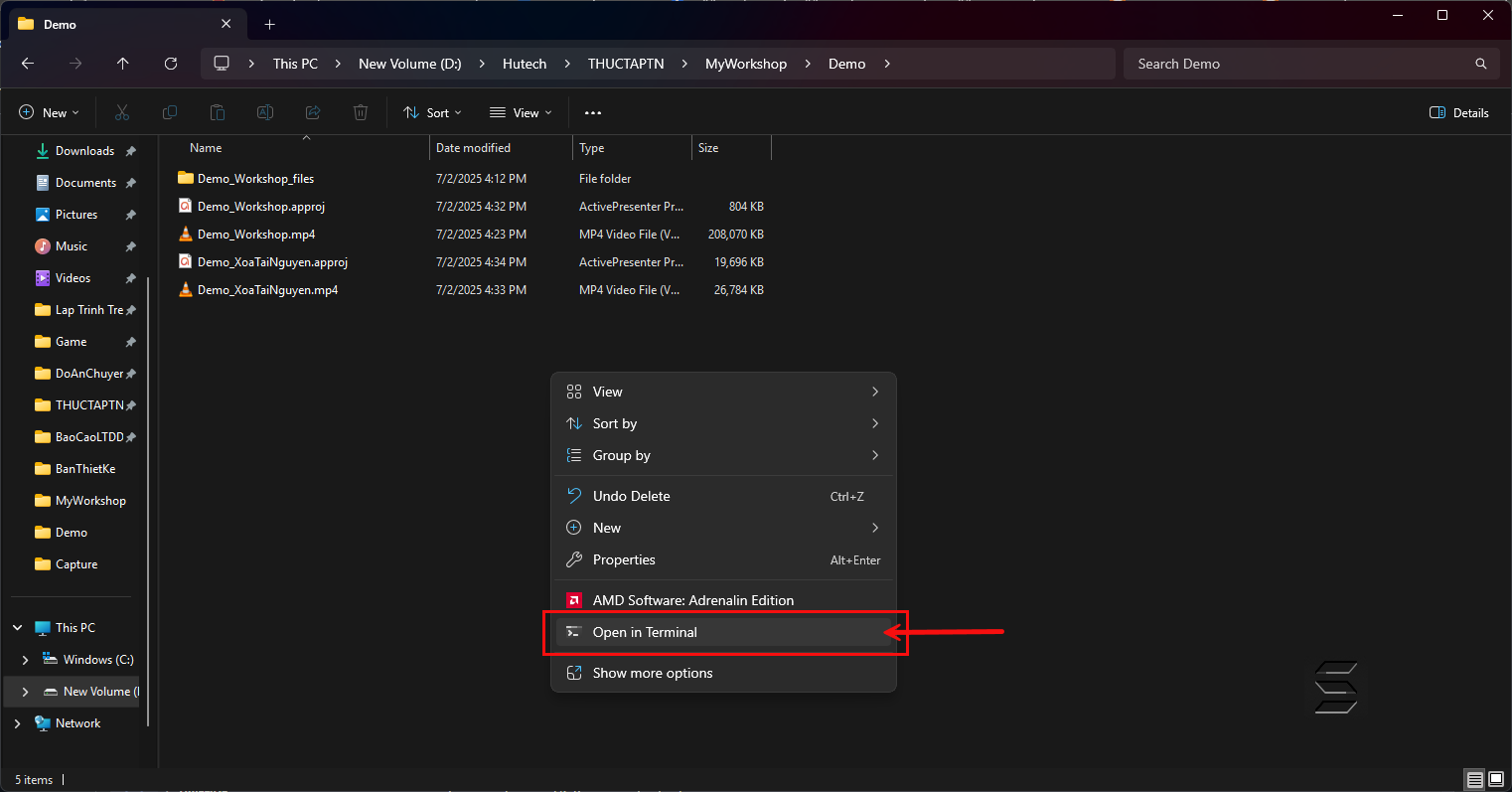Viewport: 1512px width, 792px height.
Task: Toggle the Details pane button
Action: pyautogui.click(x=1459, y=112)
